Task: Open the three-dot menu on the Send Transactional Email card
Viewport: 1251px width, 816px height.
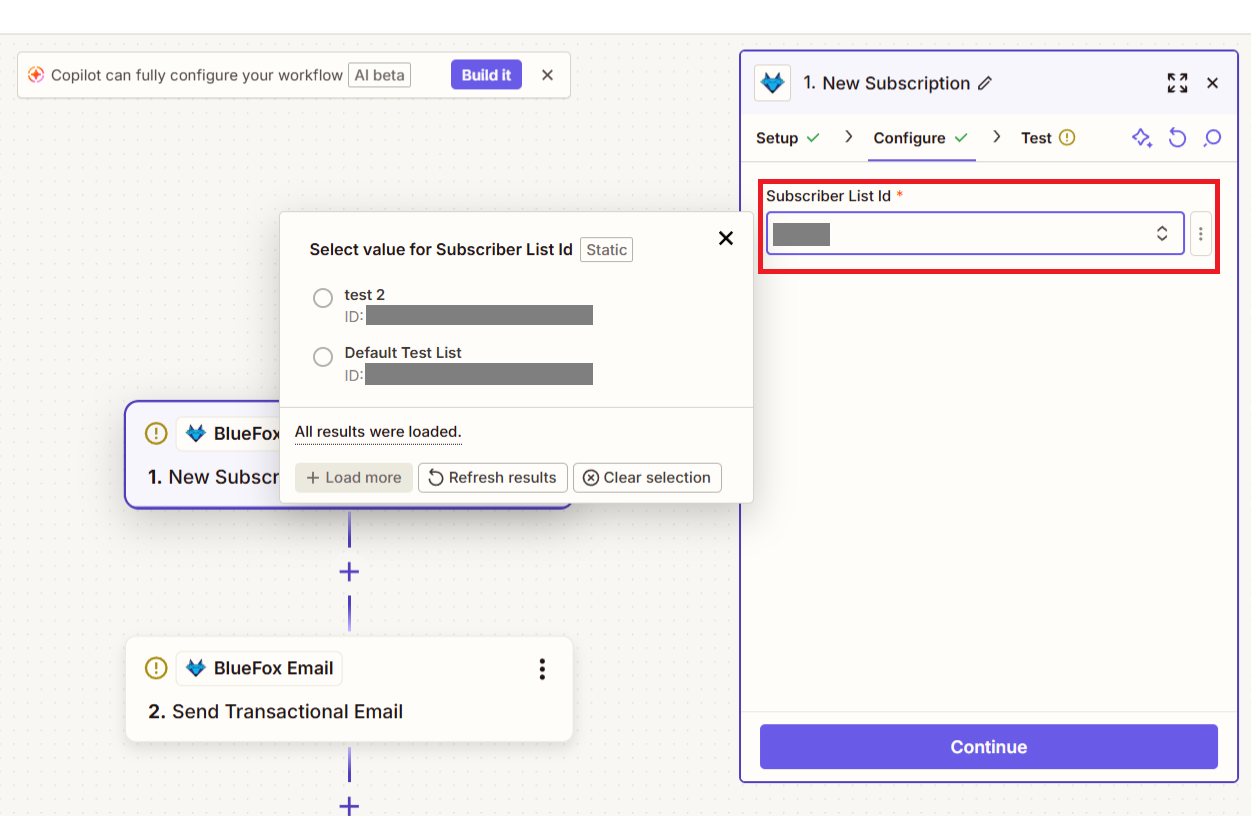Action: click(542, 668)
